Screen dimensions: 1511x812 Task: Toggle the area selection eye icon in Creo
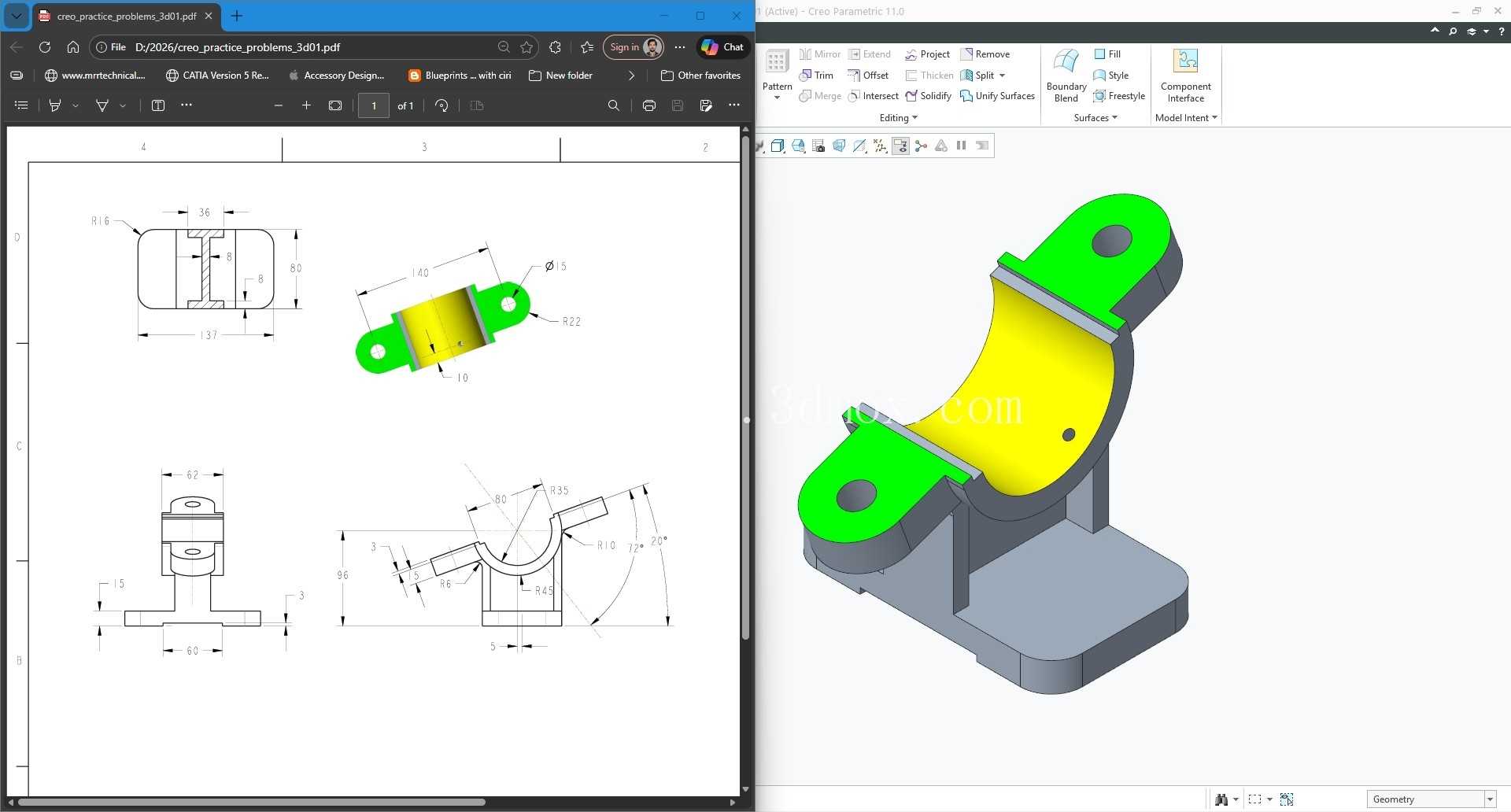[x=1287, y=799]
